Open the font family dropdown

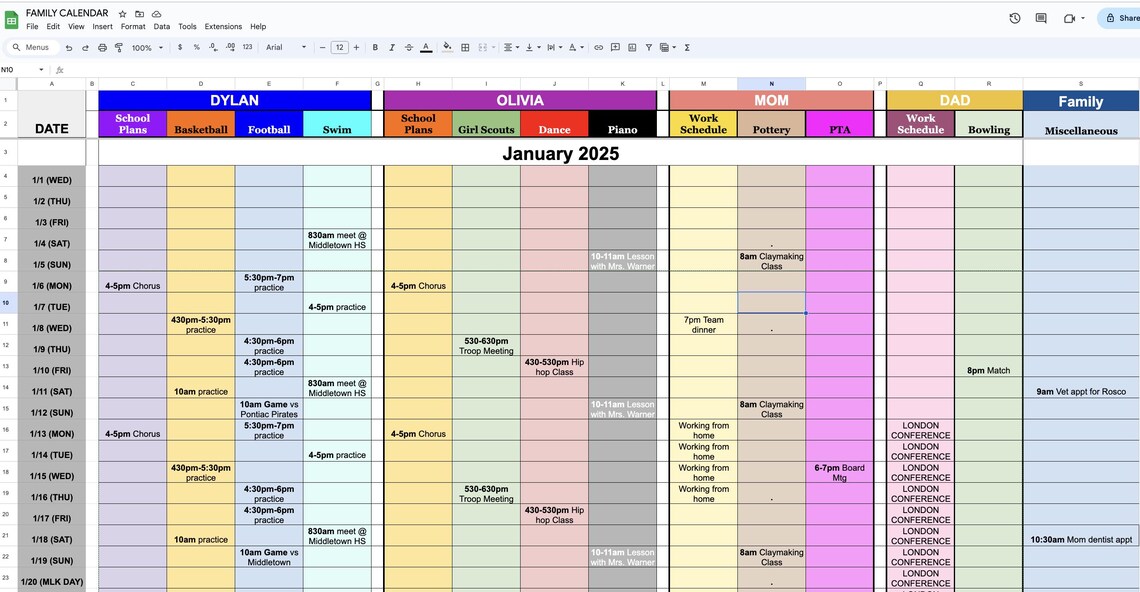277,47
